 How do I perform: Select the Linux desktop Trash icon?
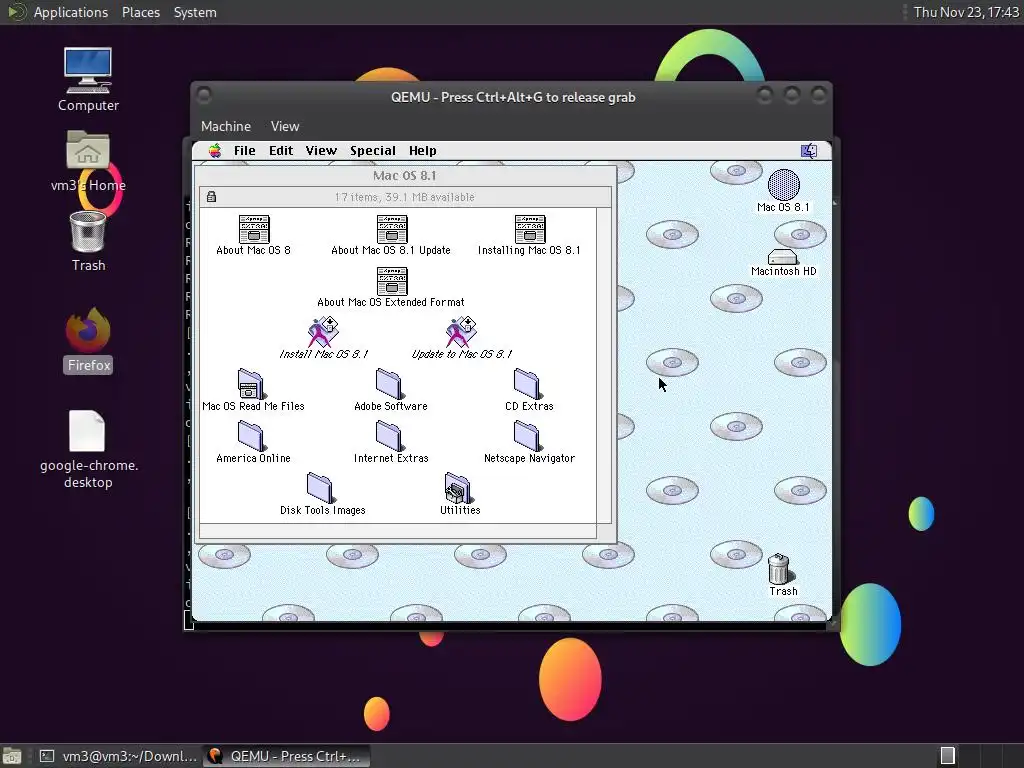(88, 232)
